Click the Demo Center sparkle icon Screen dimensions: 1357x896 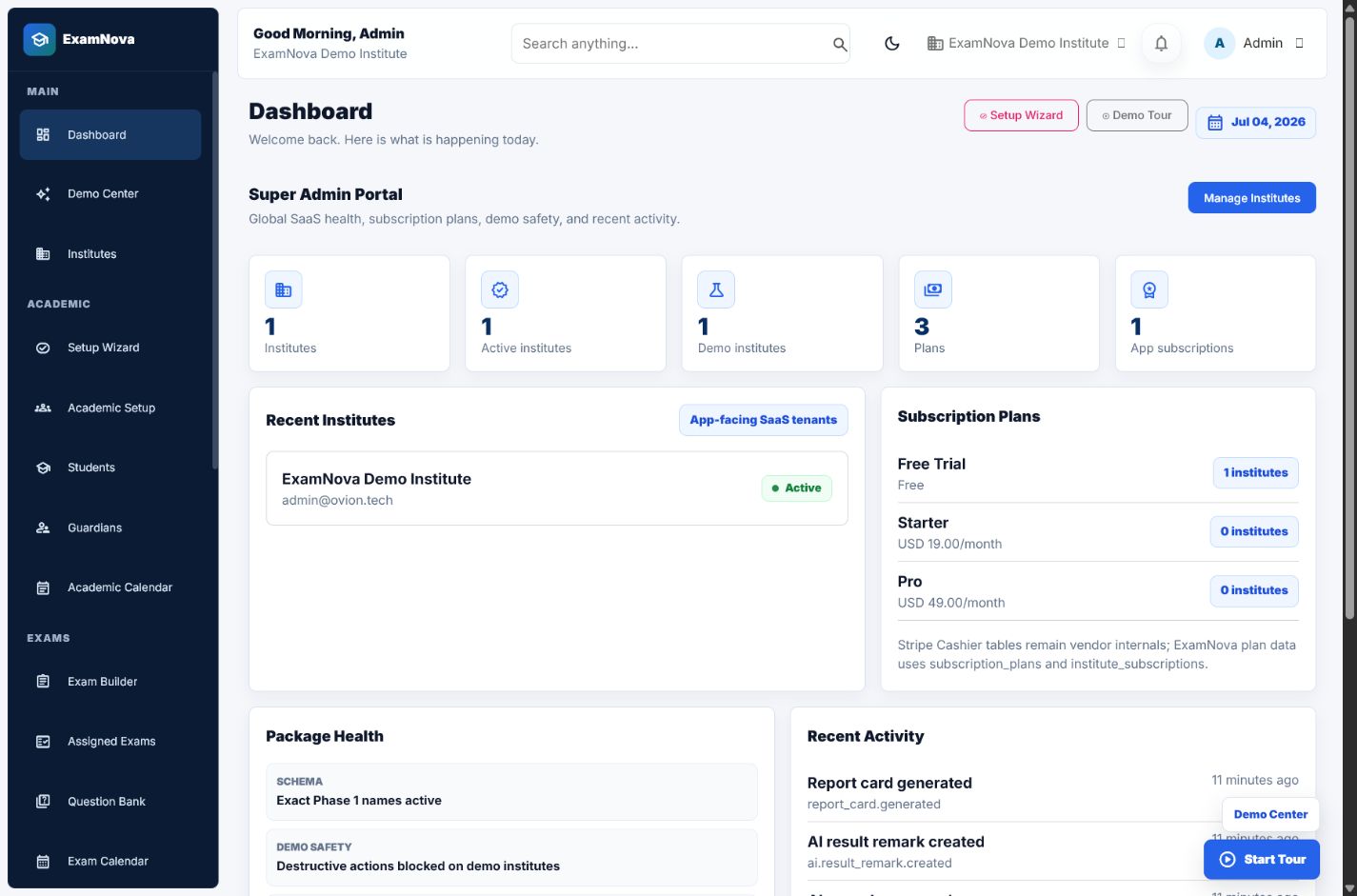pyautogui.click(x=43, y=194)
